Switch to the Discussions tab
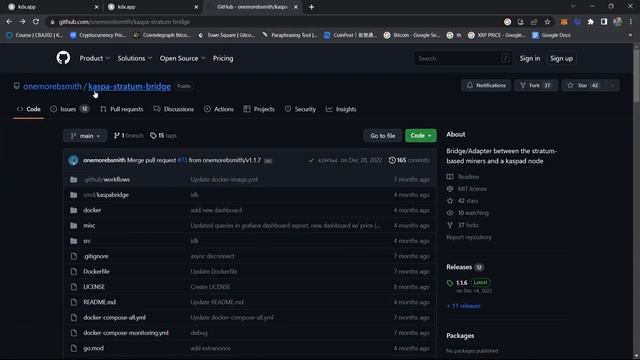 (173, 109)
